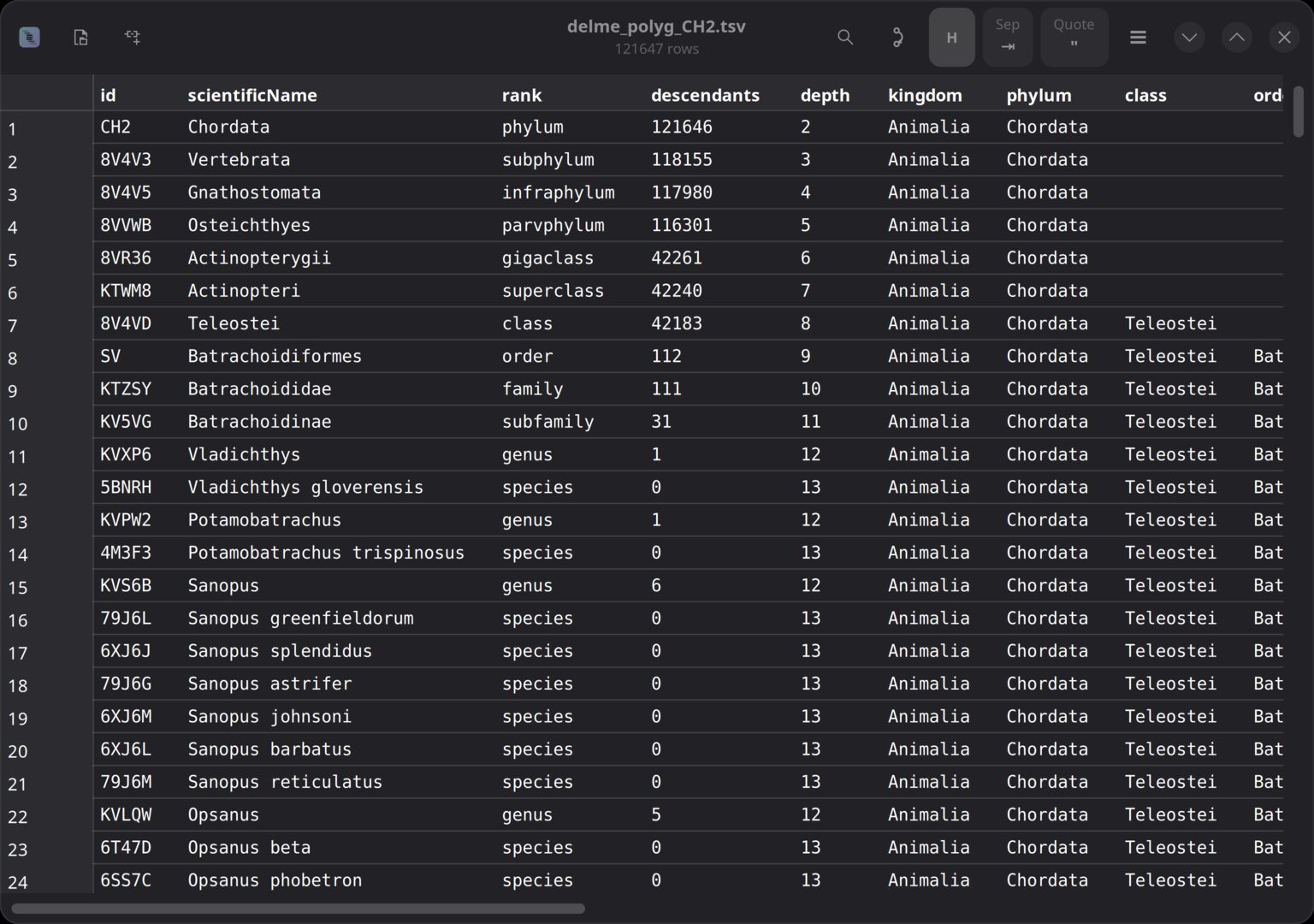The height and width of the screenshot is (924, 1314).
Task: Click the phylum column header
Action: click(1039, 95)
